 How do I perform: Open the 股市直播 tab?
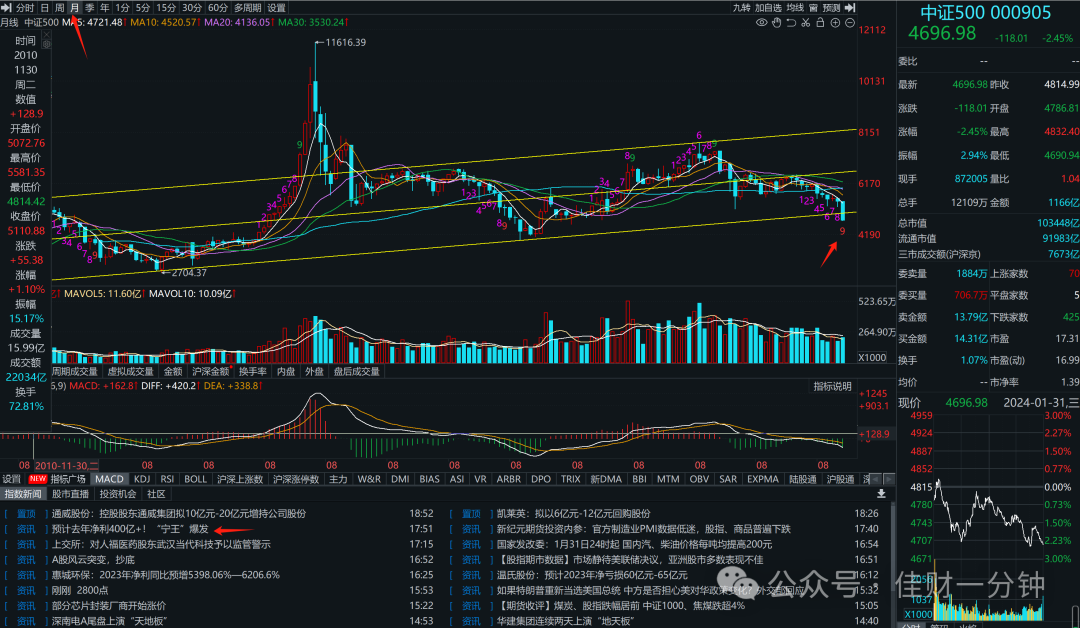pos(70,494)
